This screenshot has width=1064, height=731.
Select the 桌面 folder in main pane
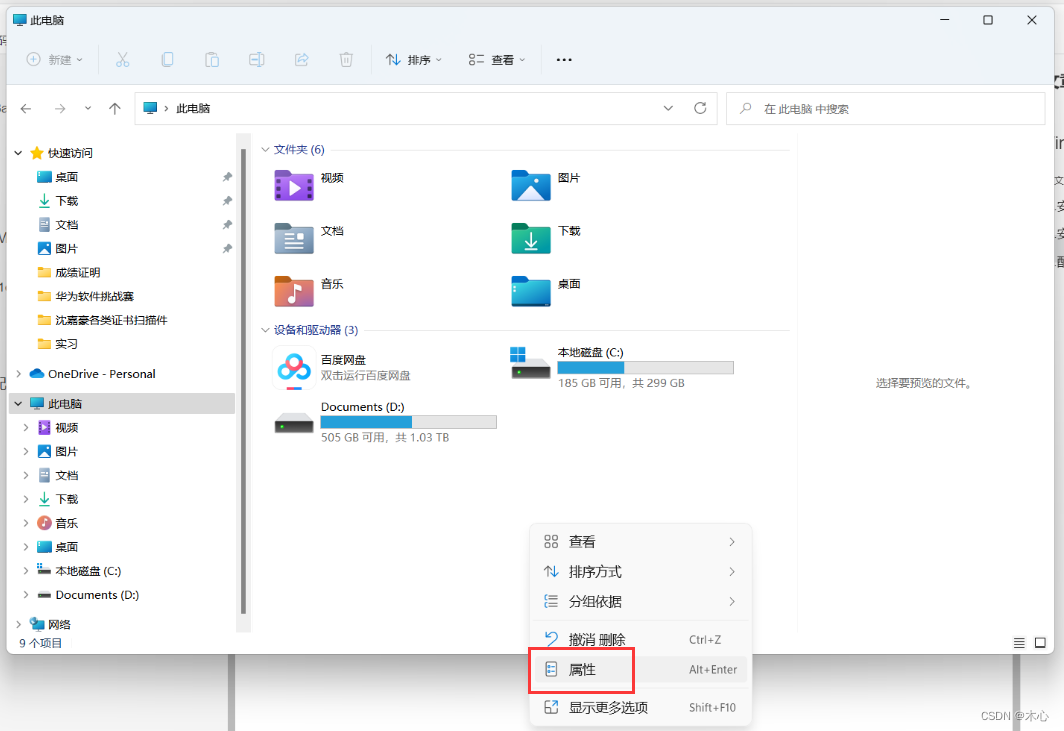tap(531, 291)
